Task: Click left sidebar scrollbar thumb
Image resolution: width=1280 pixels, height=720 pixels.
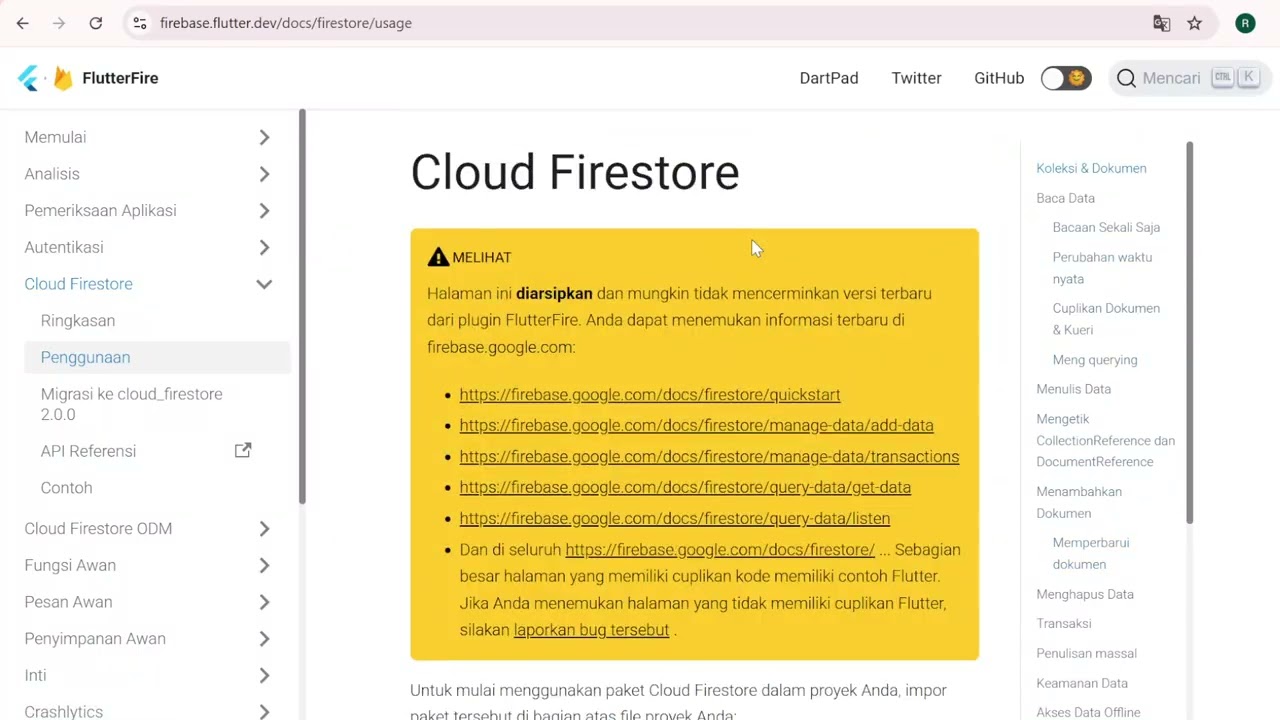Action: 302,307
